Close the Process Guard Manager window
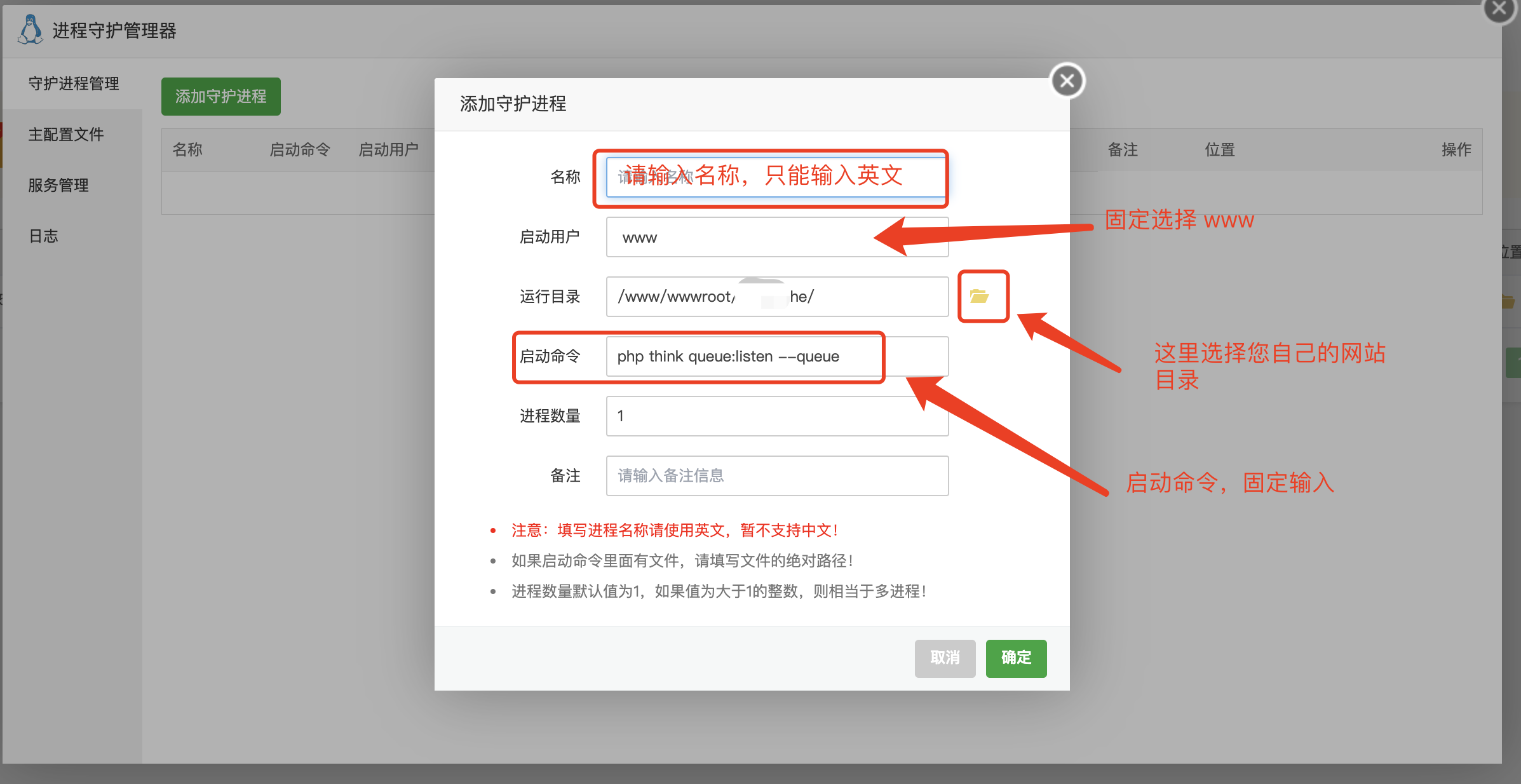Viewport: 1521px width, 784px height. pos(1499,9)
